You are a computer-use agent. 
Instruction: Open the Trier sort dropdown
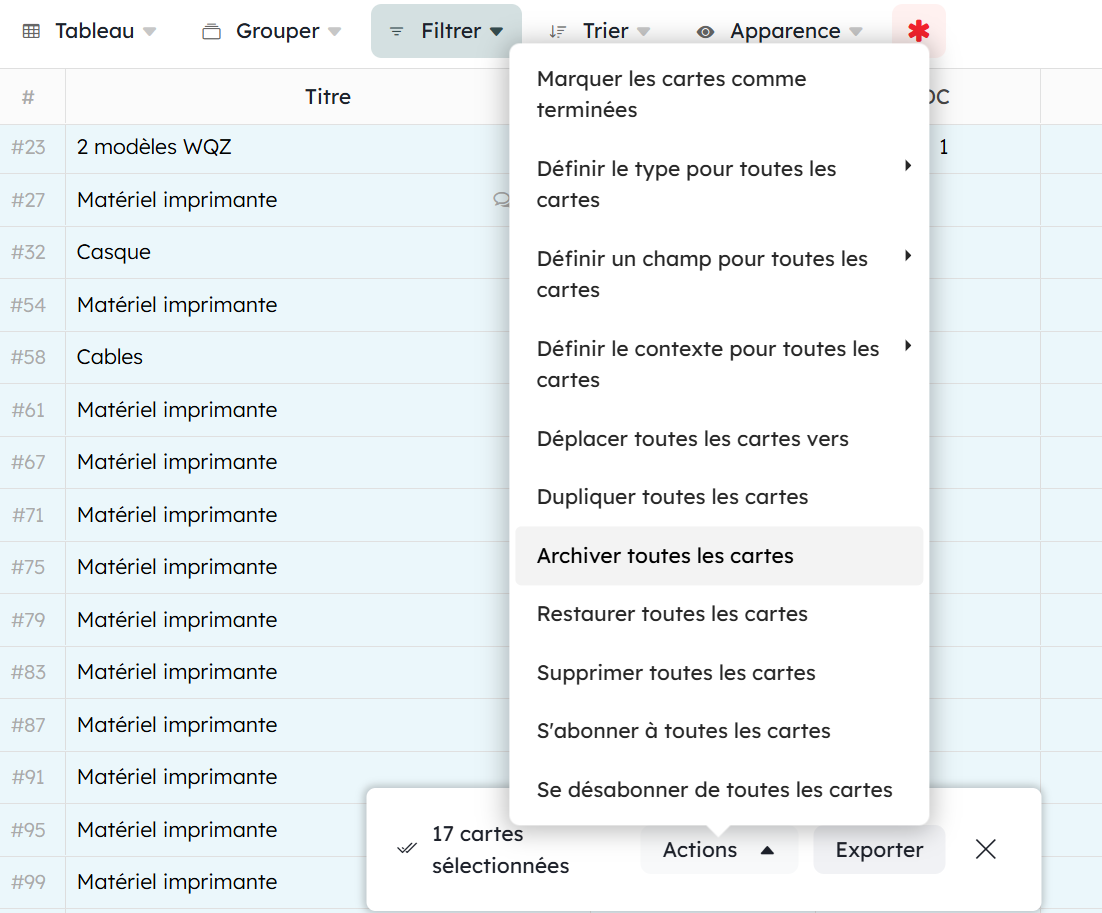(x=601, y=31)
